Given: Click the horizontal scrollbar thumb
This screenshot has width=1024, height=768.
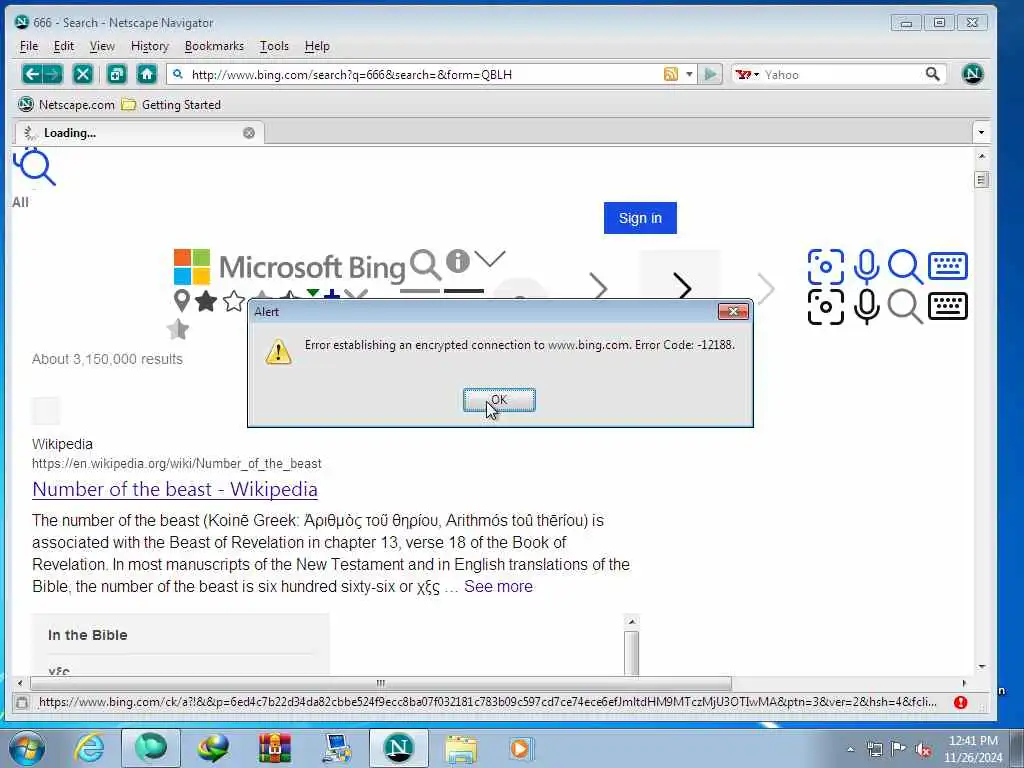Looking at the screenshot, I should click(381, 683).
